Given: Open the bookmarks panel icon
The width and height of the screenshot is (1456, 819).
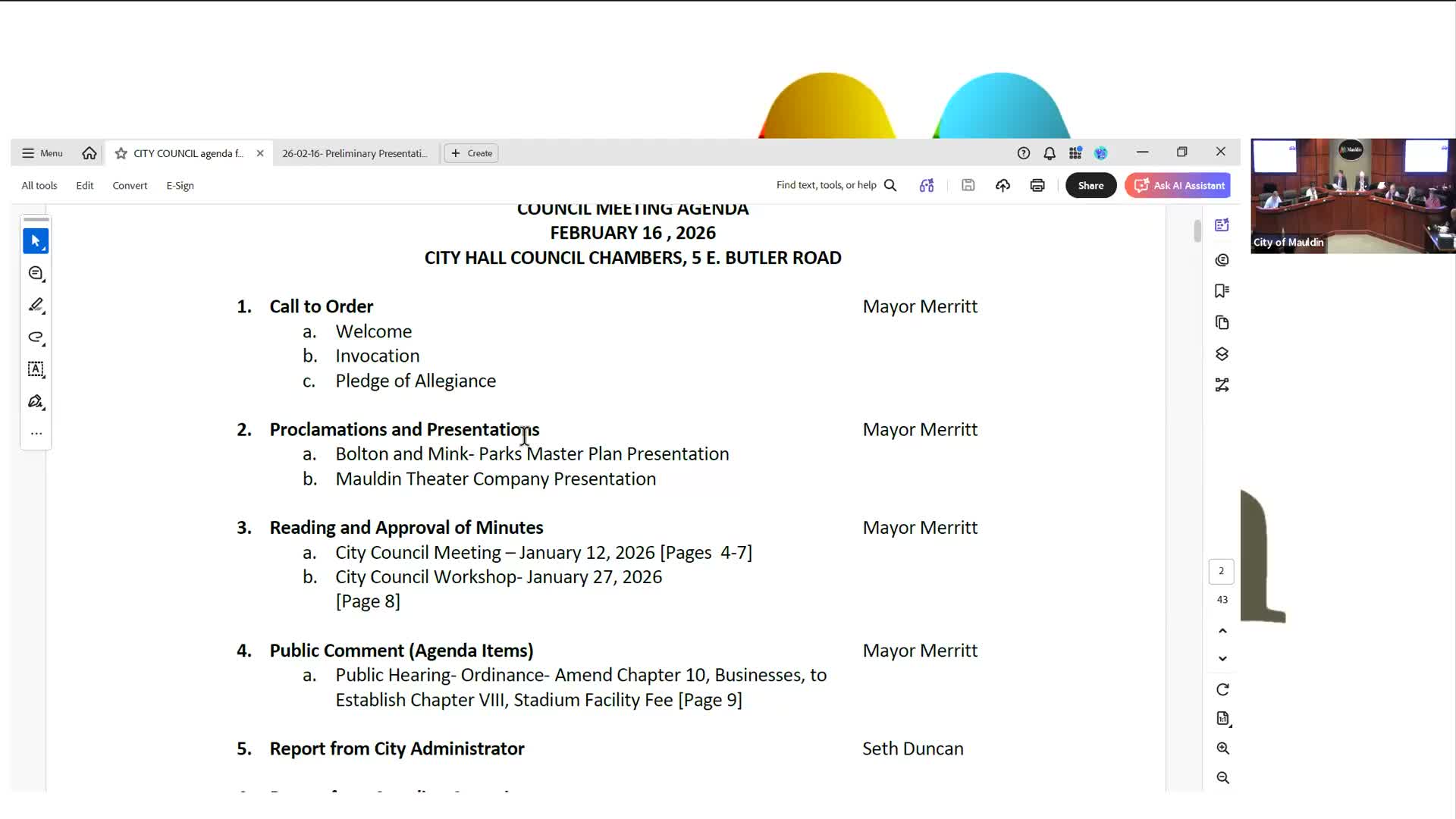Looking at the screenshot, I should [x=1222, y=291].
